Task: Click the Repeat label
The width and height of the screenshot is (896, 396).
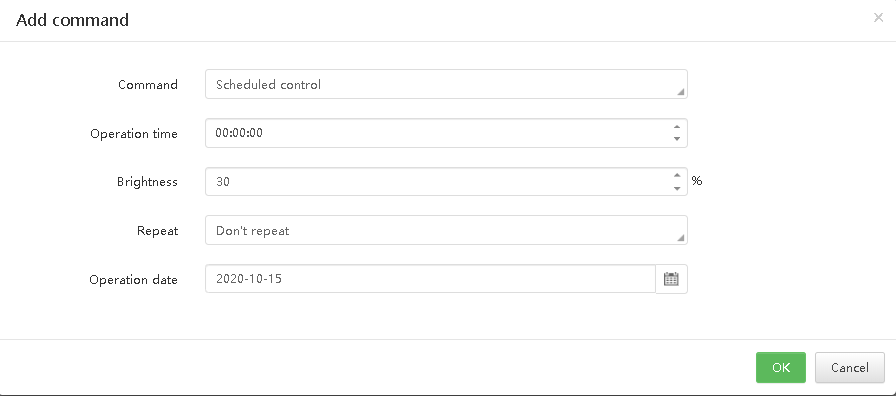Action: pyautogui.click(x=157, y=231)
